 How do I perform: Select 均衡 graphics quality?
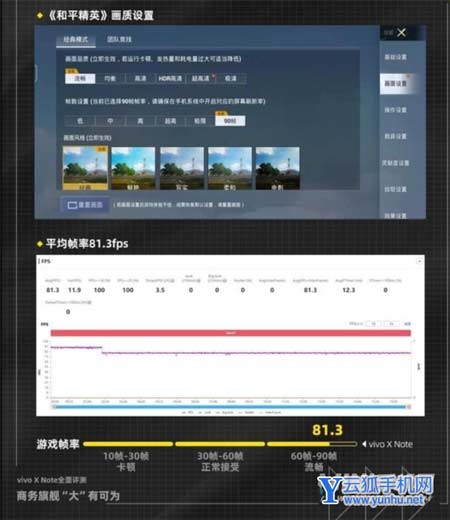pos(110,78)
